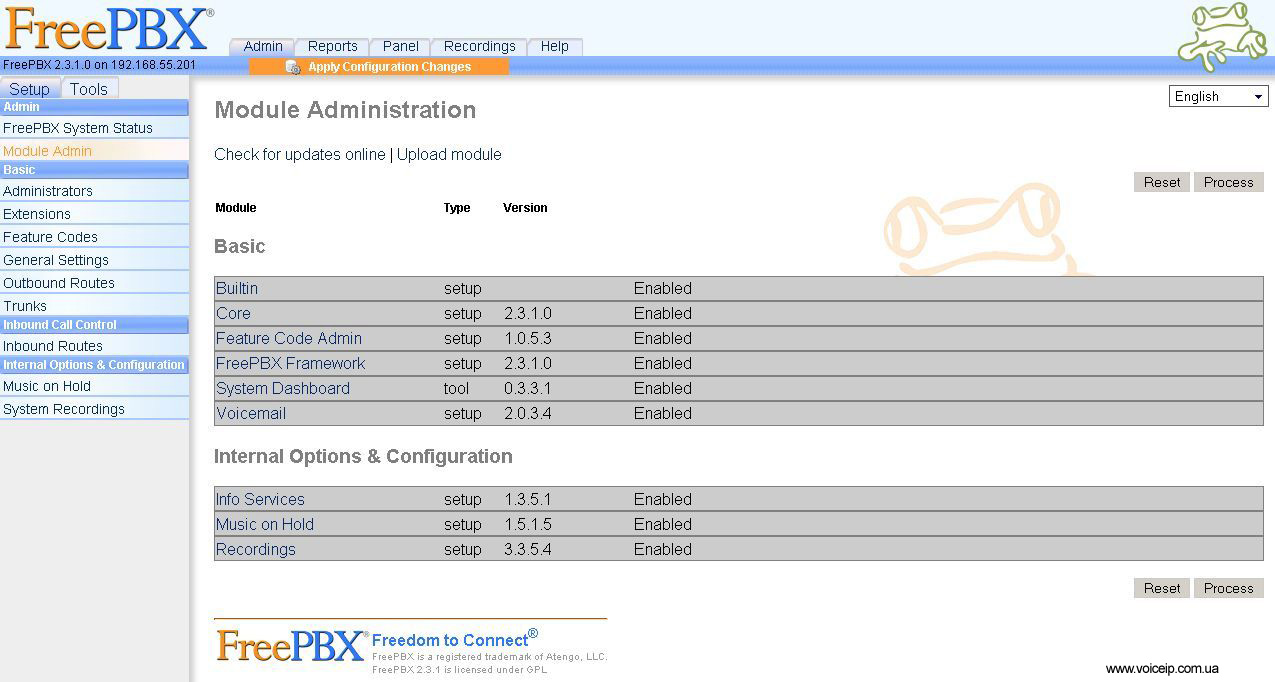Open Music on Hold in sidebar
This screenshot has height=682, width=1275.
click(94, 386)
